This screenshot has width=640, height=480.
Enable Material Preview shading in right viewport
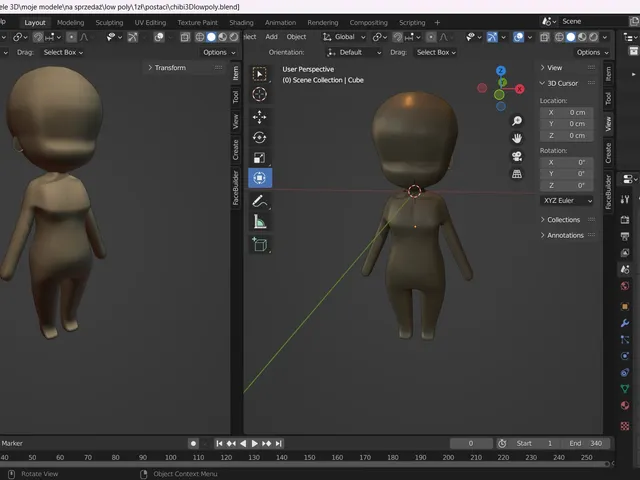pos(582,37)
